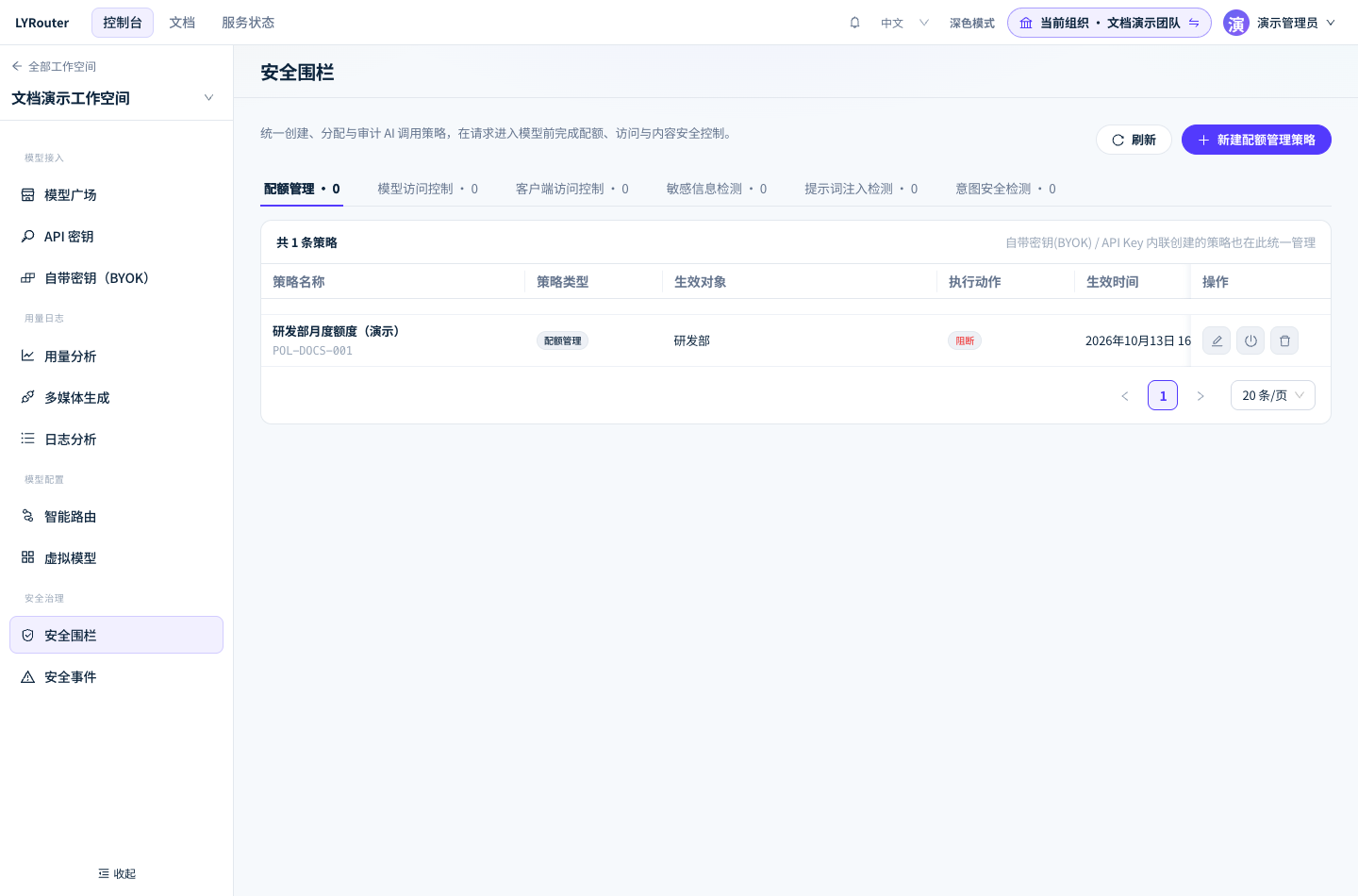Open 安全事件 in the sidebar
1358x896 pixels.
pyautogui.click(x=116, y=677)
